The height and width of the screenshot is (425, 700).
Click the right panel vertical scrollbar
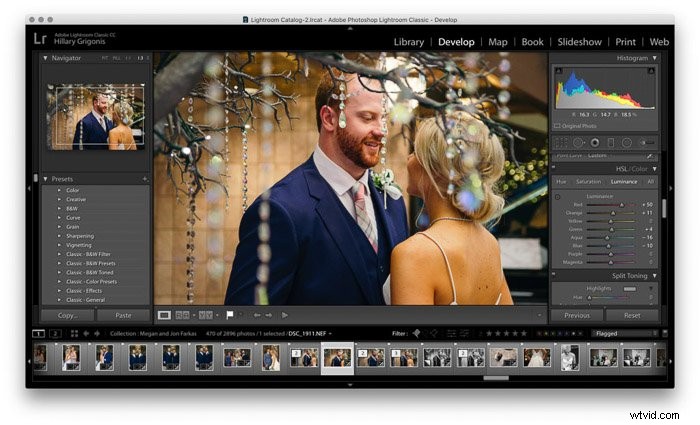[x=664, y=208]
